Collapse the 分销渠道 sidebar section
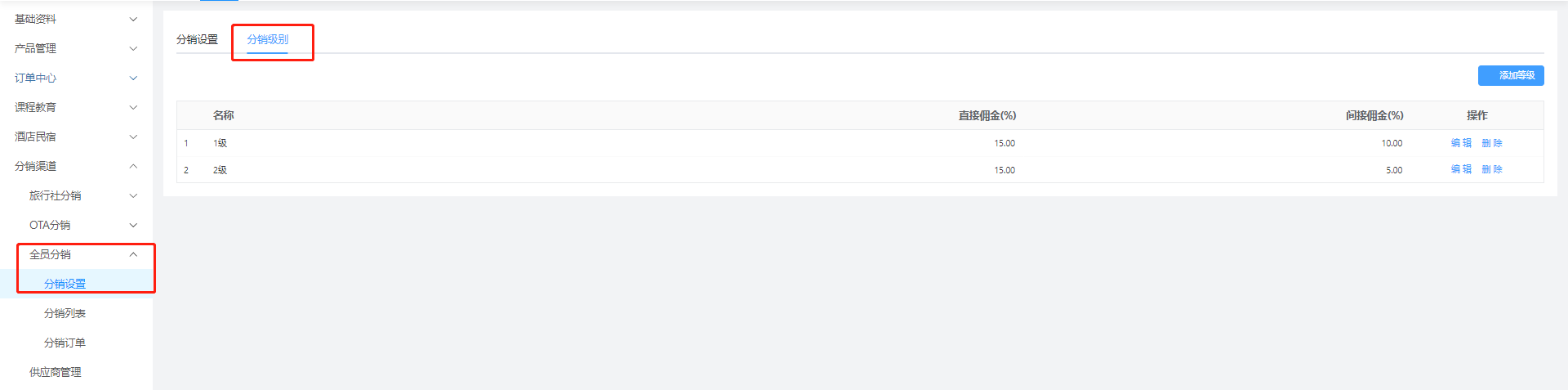Image resolution: width=1568 pixels, height=390 pixels. coord(133,166)
